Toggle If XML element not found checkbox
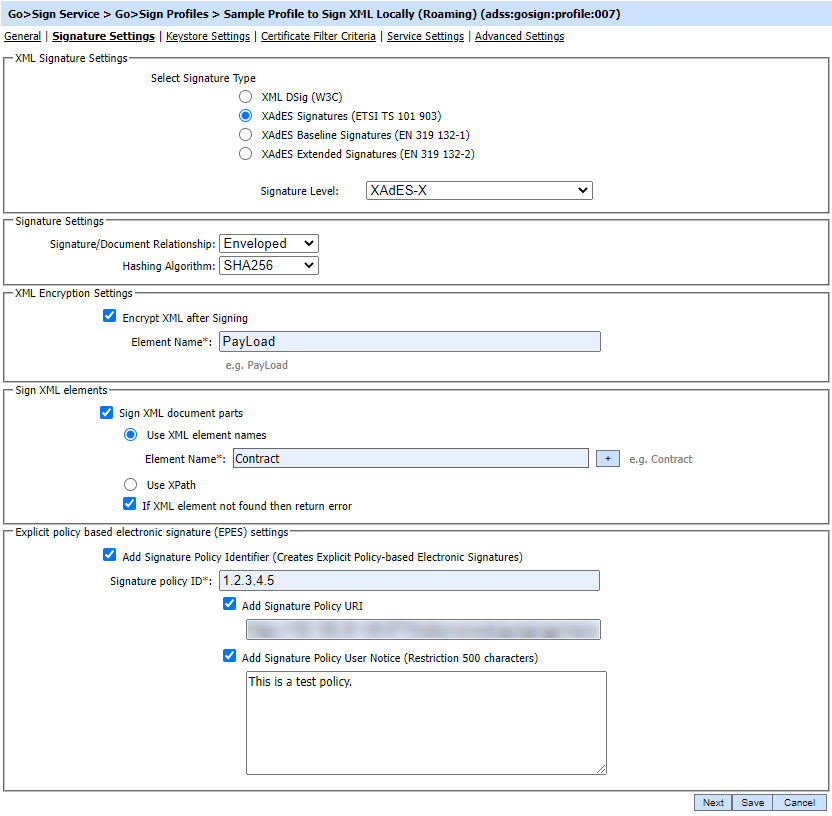 point(130,505)
